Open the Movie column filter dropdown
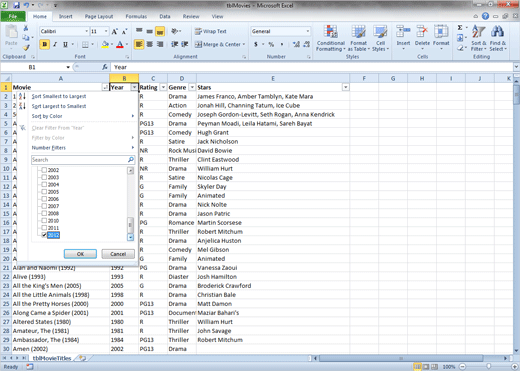This screenshot has height=371, width=520. click(105, 87)
